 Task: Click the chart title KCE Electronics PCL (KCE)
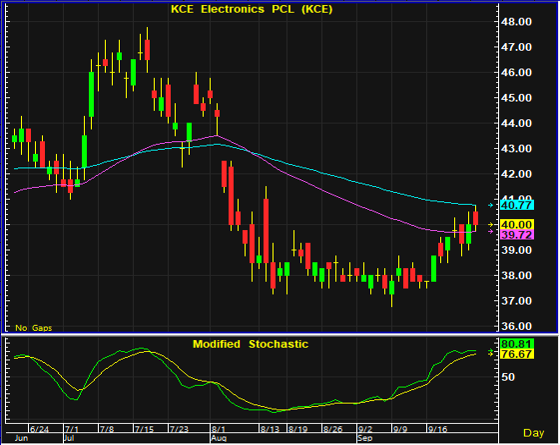tap(251, 9)
